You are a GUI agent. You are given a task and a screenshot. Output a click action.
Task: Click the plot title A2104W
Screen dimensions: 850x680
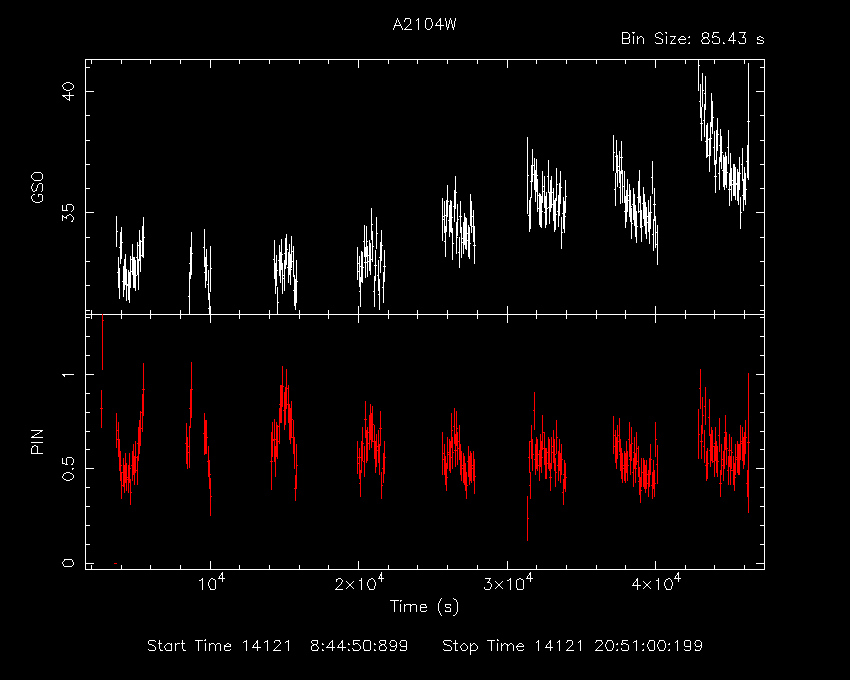pos(424,24)
